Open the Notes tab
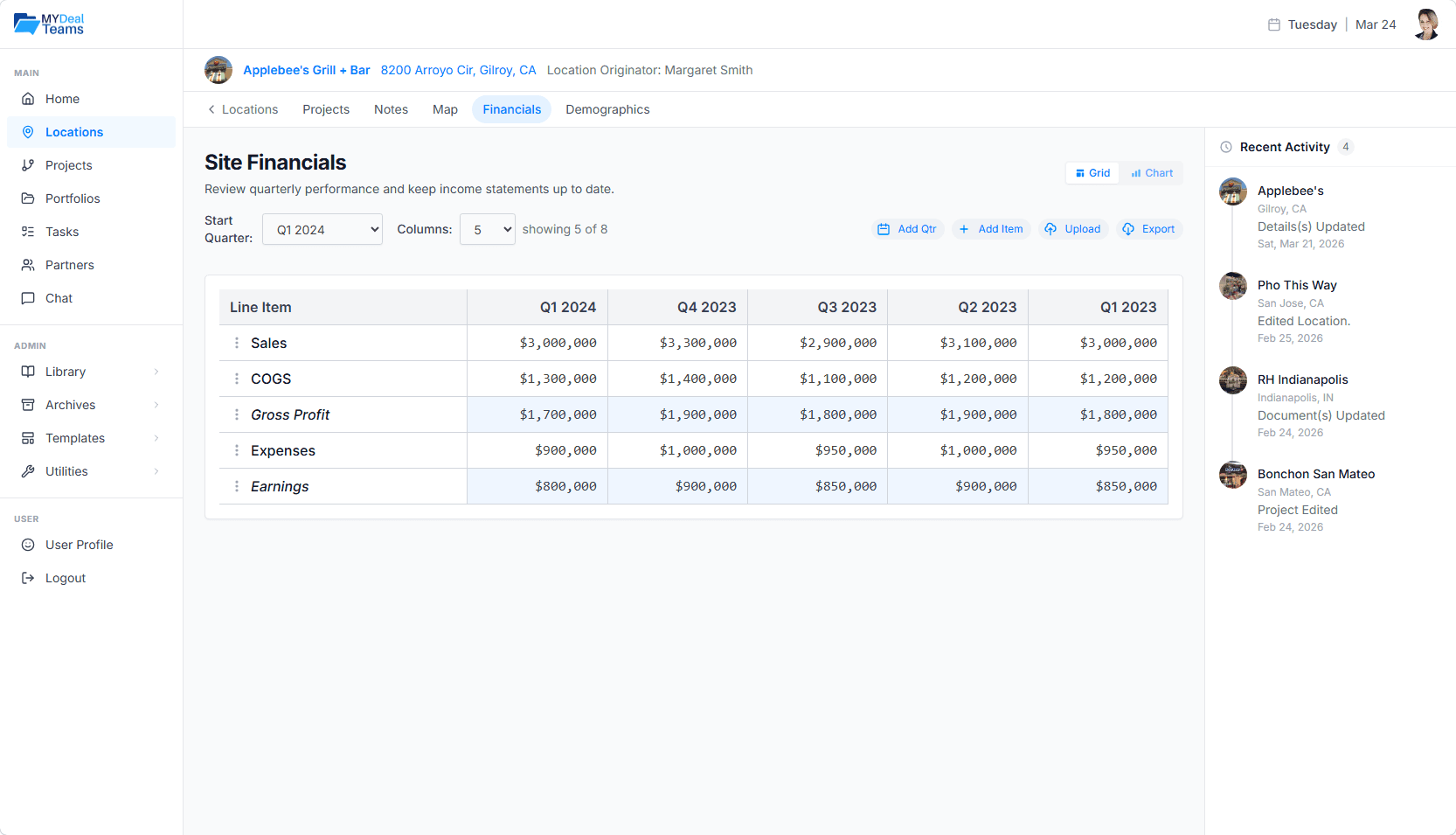This screenshot has width=1456, height=835. (392, 109)
